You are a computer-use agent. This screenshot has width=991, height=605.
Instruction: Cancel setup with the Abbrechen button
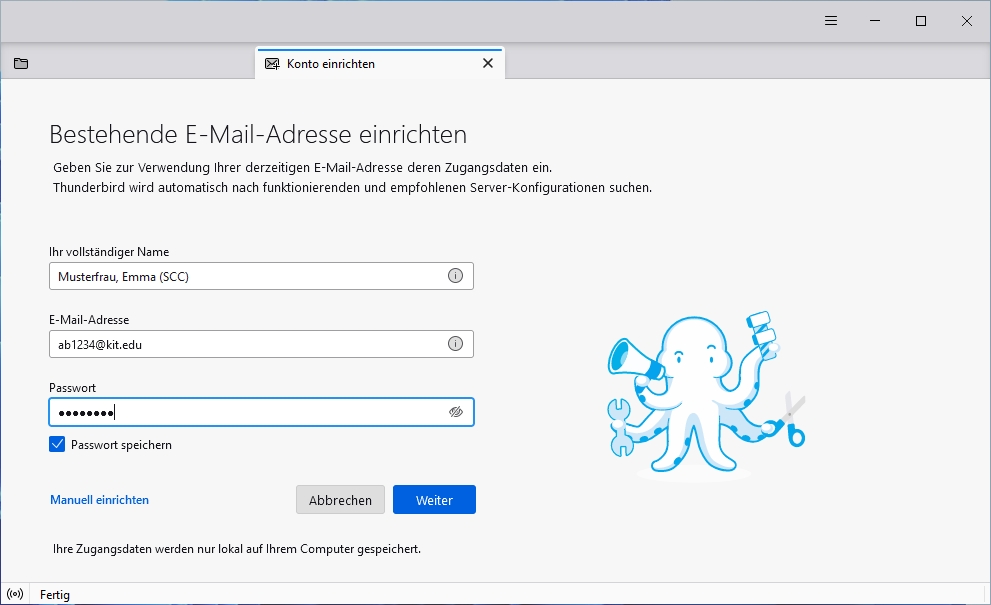(340, 500)
